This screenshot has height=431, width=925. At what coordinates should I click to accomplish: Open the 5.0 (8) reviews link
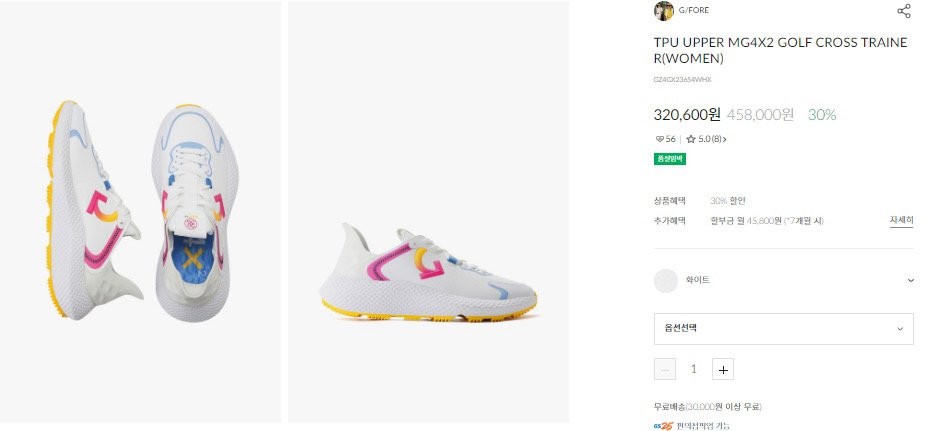click(711, 139)
